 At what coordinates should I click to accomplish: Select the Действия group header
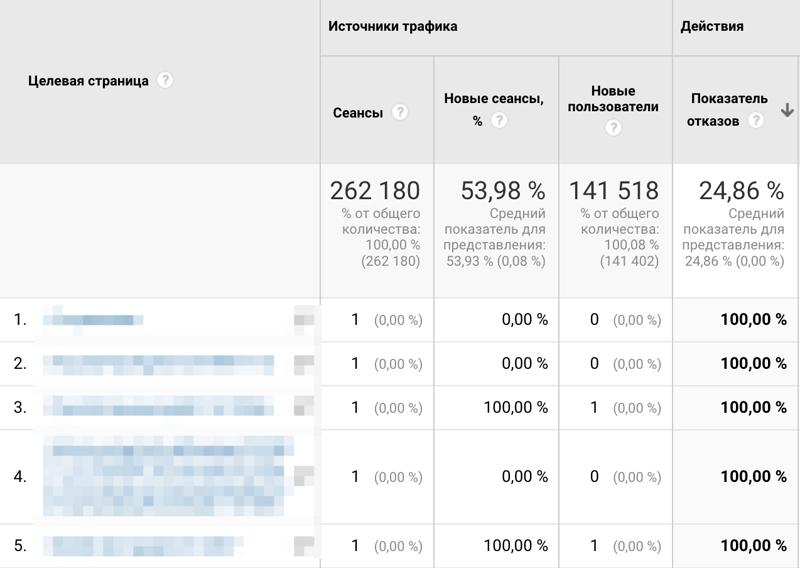(x=712, y=26)
